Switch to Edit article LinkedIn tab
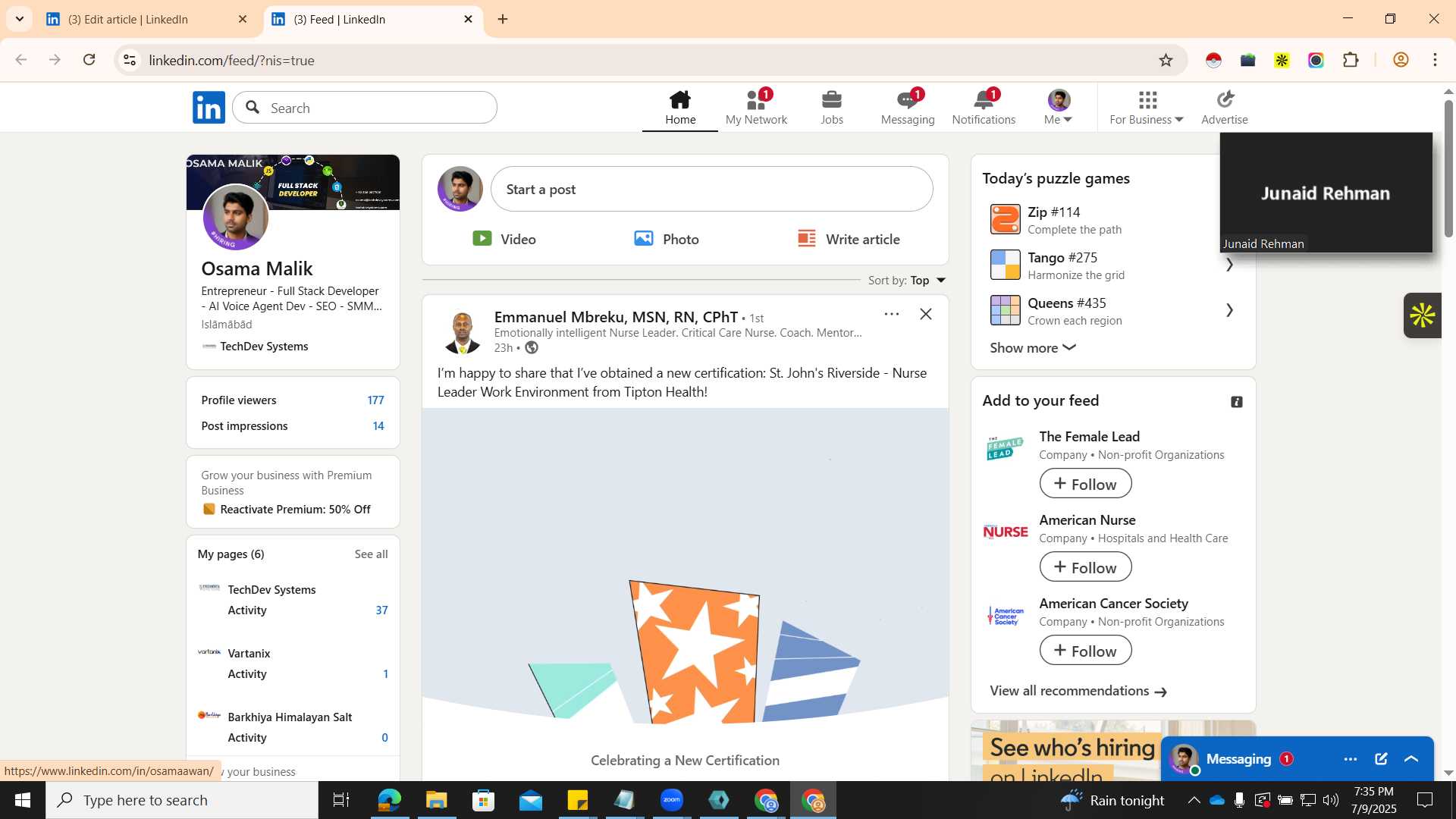Image resolution: width=1456 pixels, height=819 pixels. pos(146,19)
